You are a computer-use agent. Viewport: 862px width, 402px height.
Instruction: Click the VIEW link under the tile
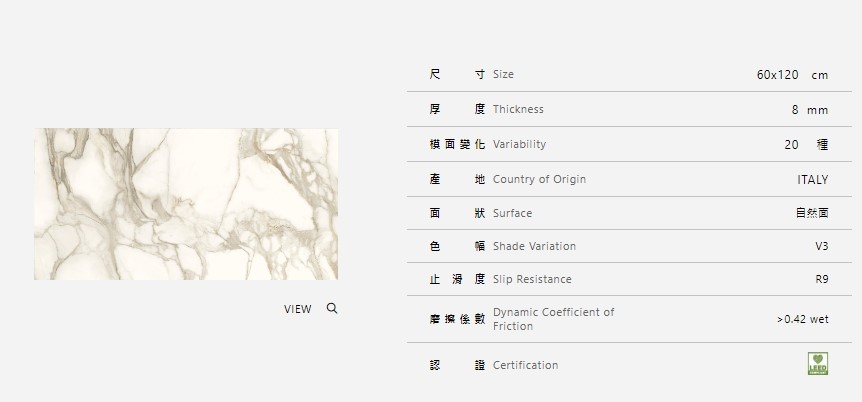click(x=297, y=309)
